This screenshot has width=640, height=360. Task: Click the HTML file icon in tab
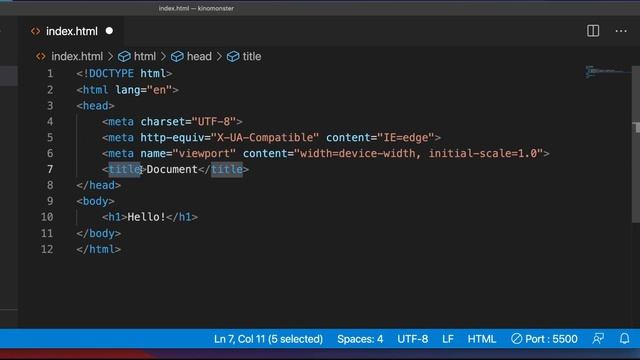click(36, 31)
